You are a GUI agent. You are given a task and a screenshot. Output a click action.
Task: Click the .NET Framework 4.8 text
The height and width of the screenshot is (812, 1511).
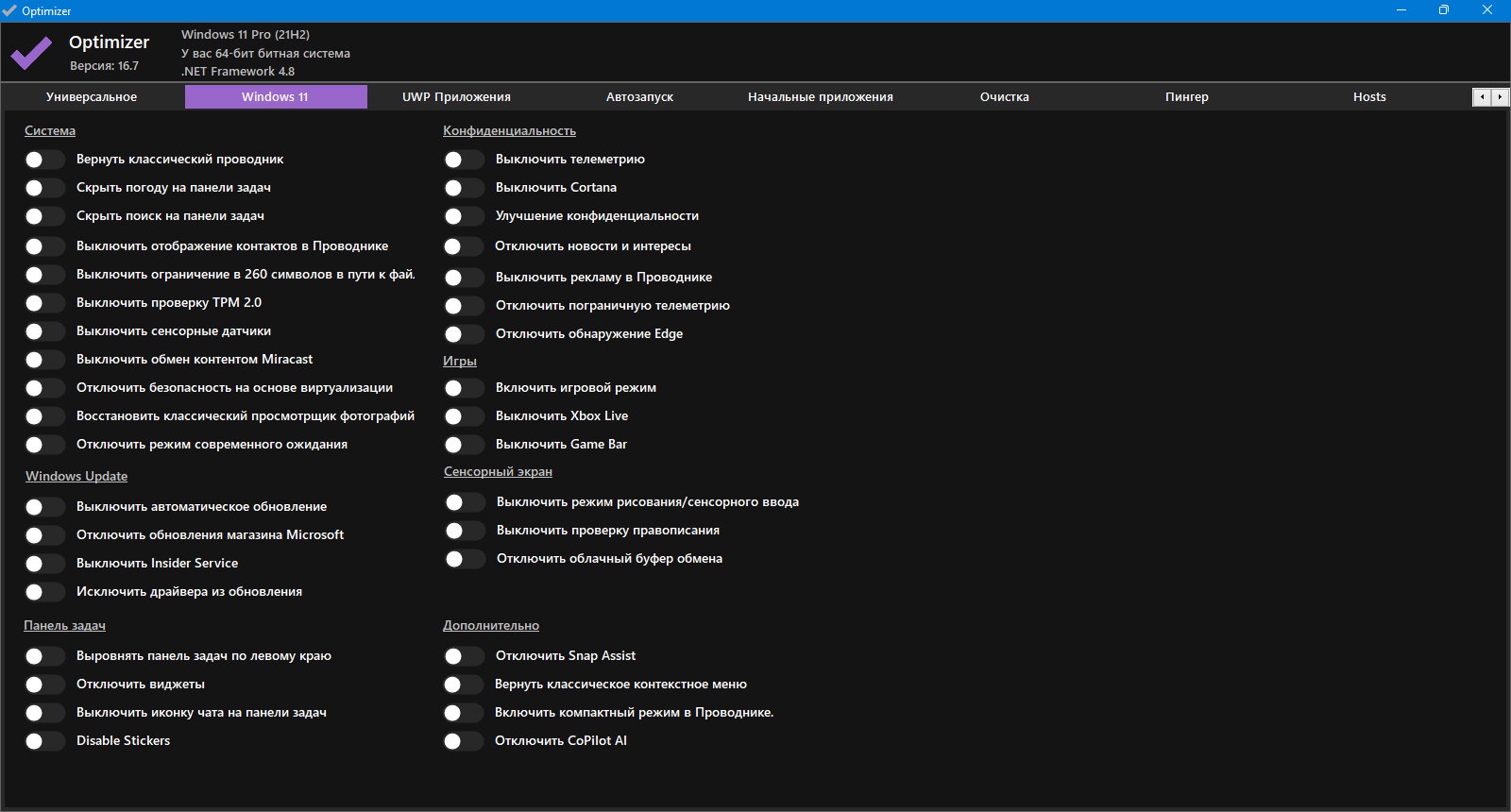pos(238,72)
